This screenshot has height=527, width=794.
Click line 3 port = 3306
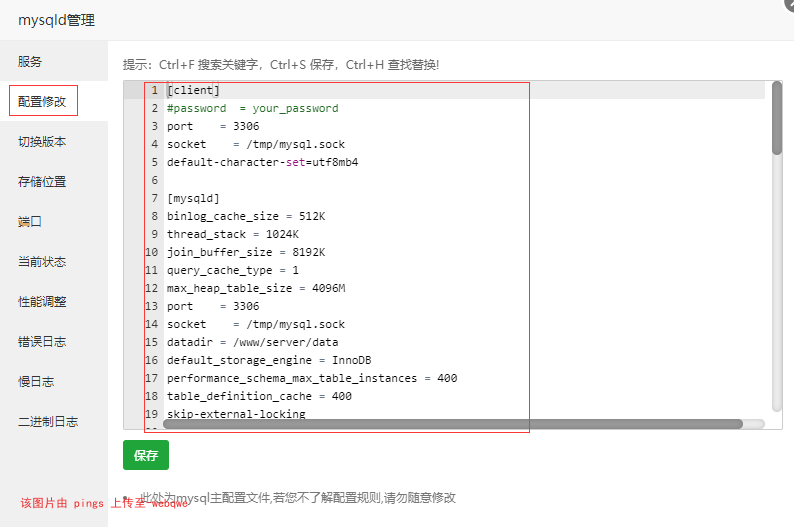213,126
